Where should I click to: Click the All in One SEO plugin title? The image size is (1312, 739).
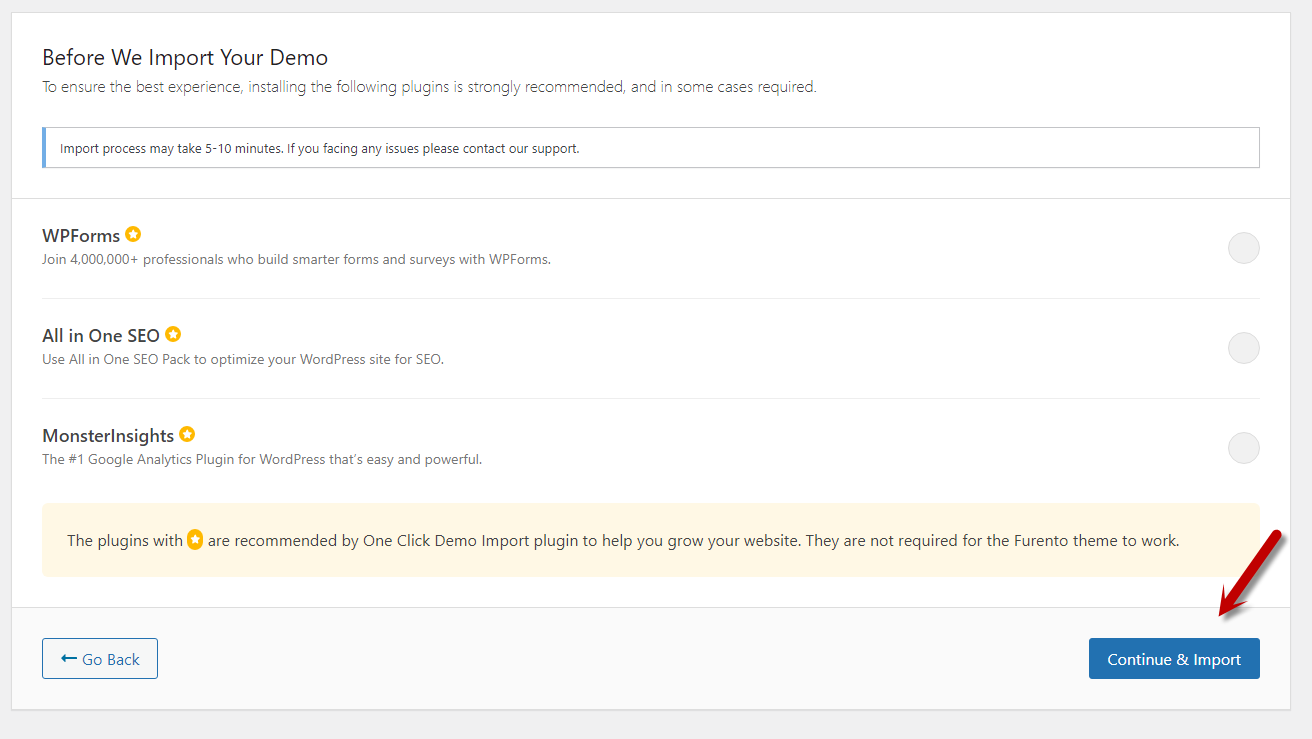[101, 336]
